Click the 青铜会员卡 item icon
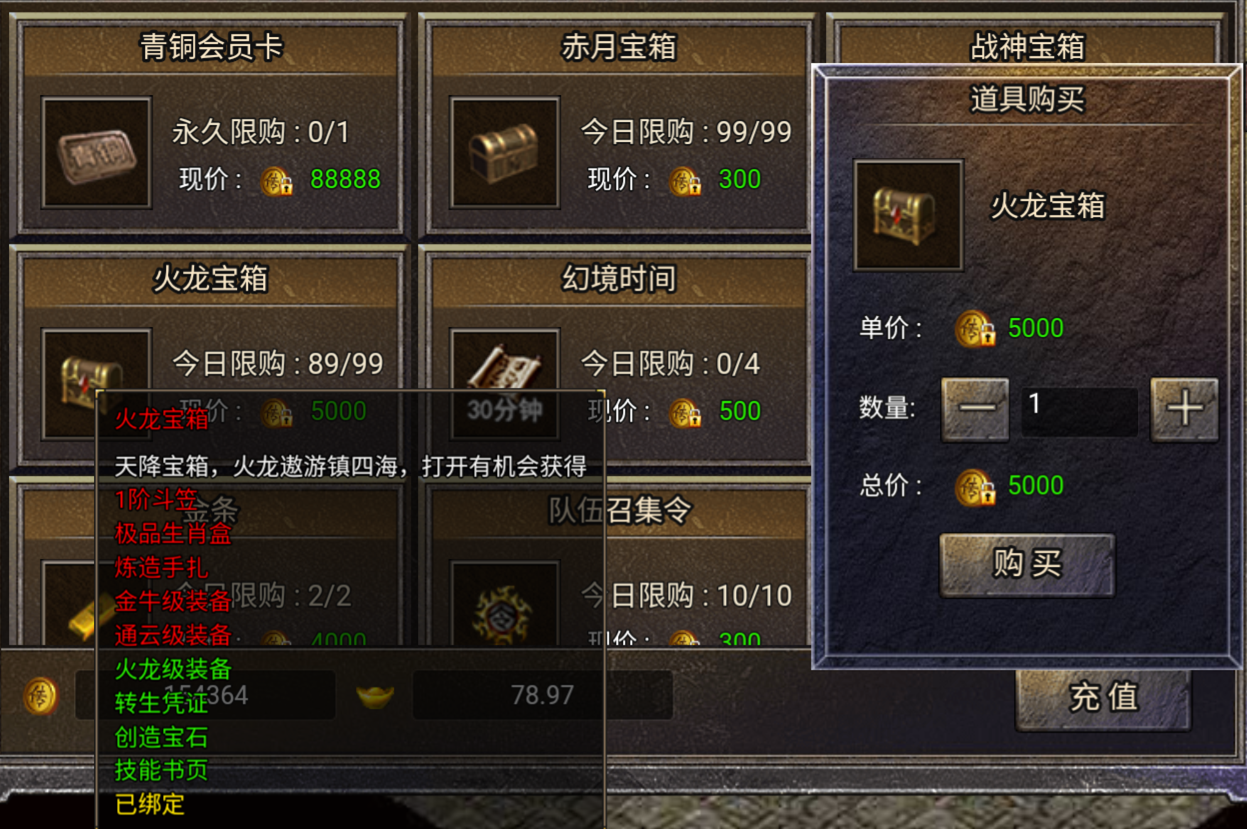 point(96,153)
